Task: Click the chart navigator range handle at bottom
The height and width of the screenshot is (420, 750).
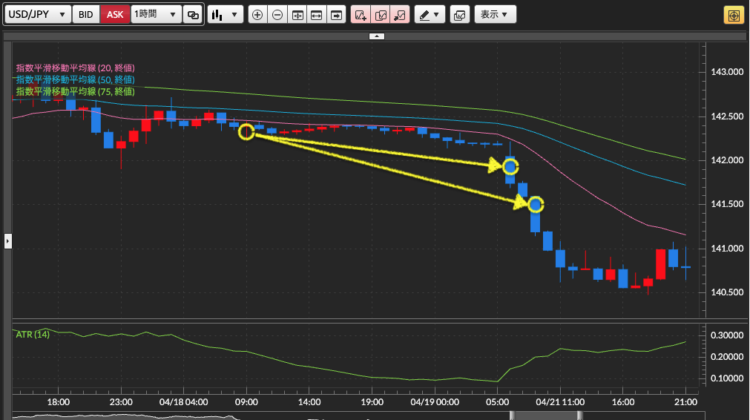Action: point(545,415)
